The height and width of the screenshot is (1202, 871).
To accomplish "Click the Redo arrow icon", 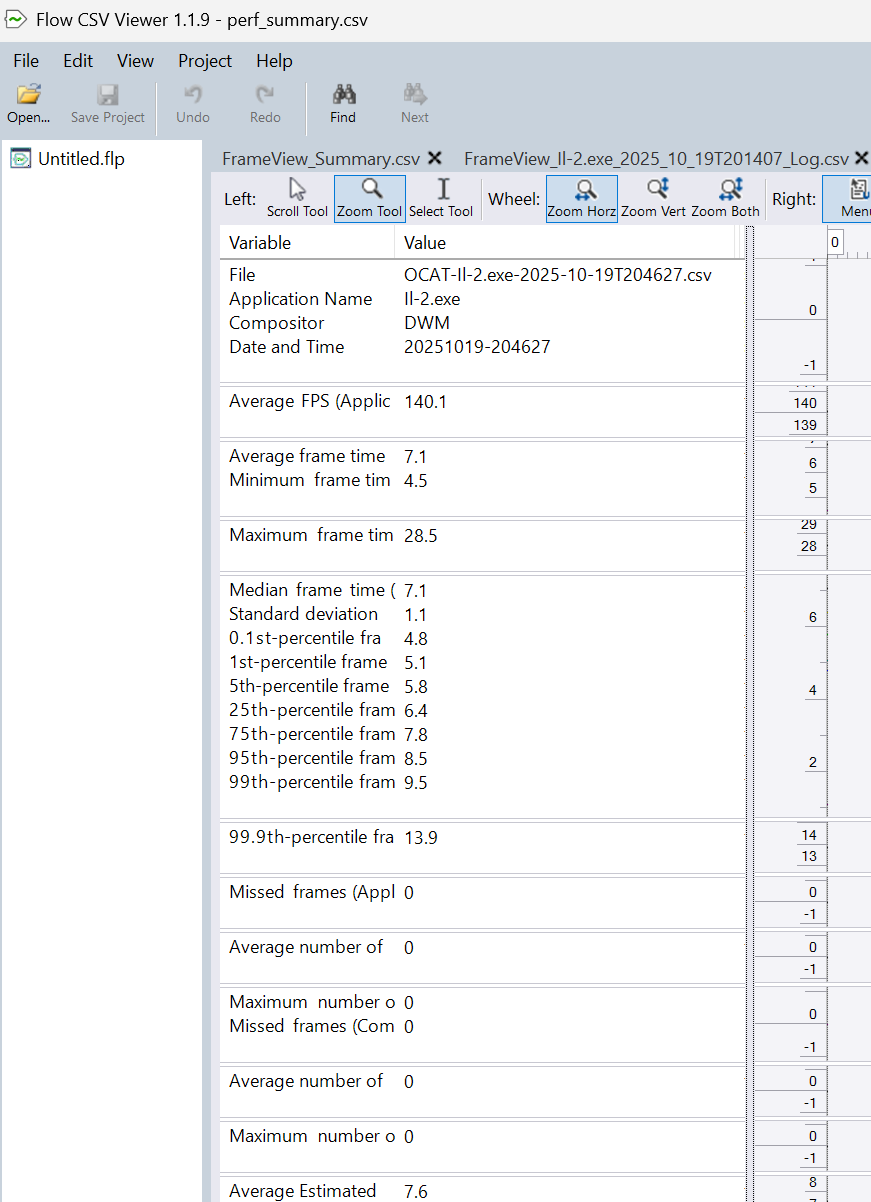I will [x=265, y=94].
